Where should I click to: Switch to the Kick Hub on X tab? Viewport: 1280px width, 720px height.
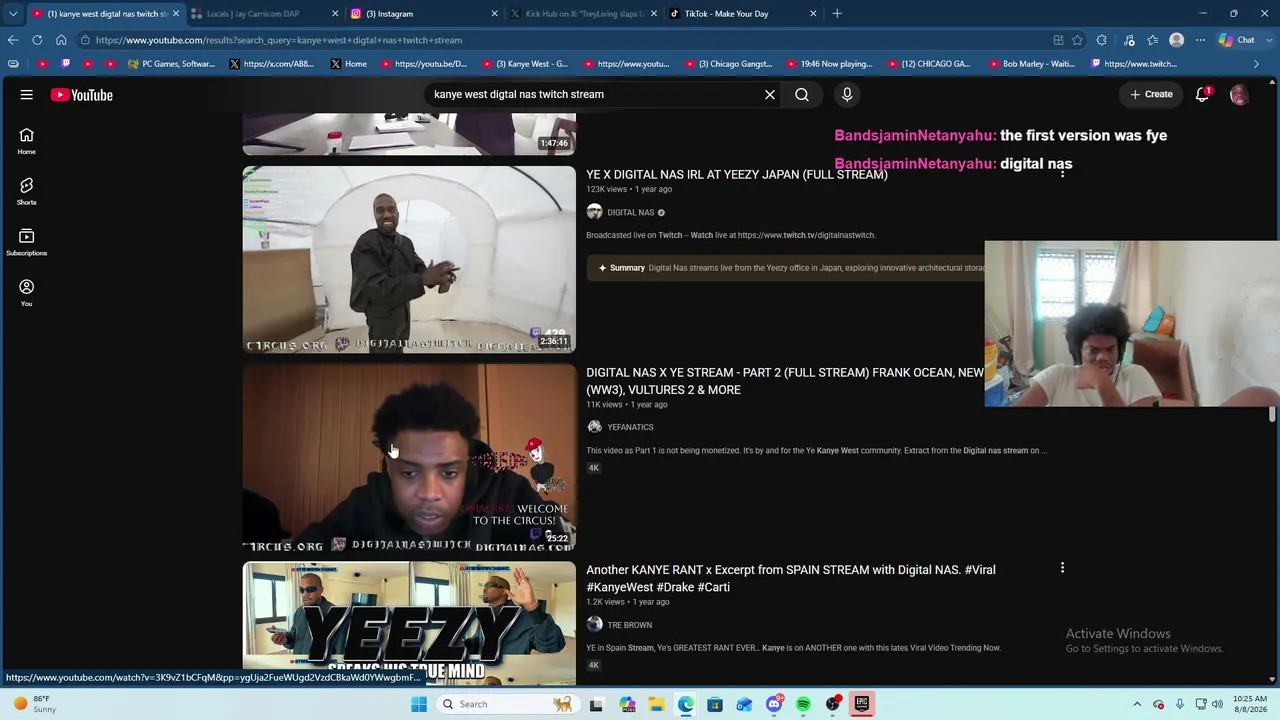(x=582, y=14)
